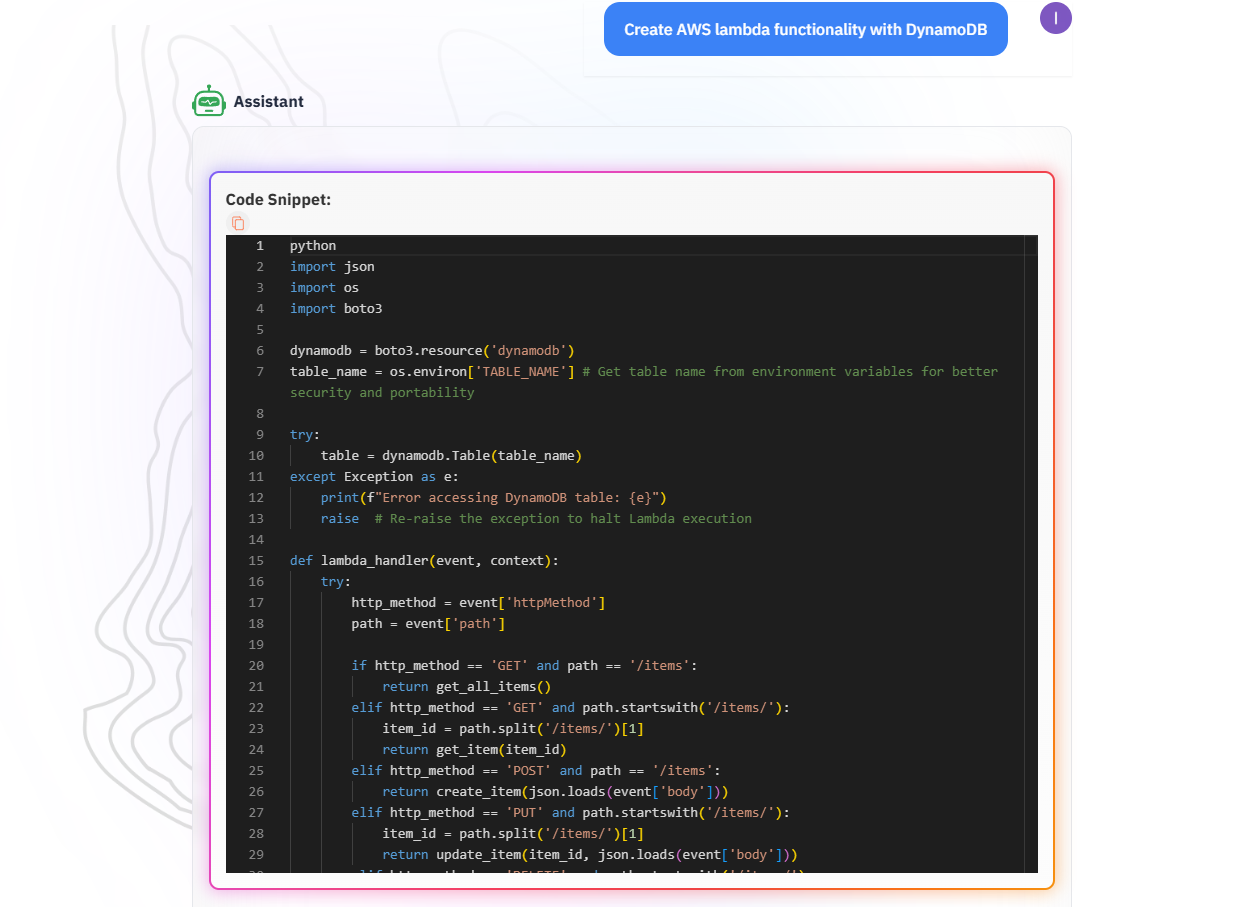Place cursor on the import boto3 line
Screen dimensions: 1251x907
[336, 309]
